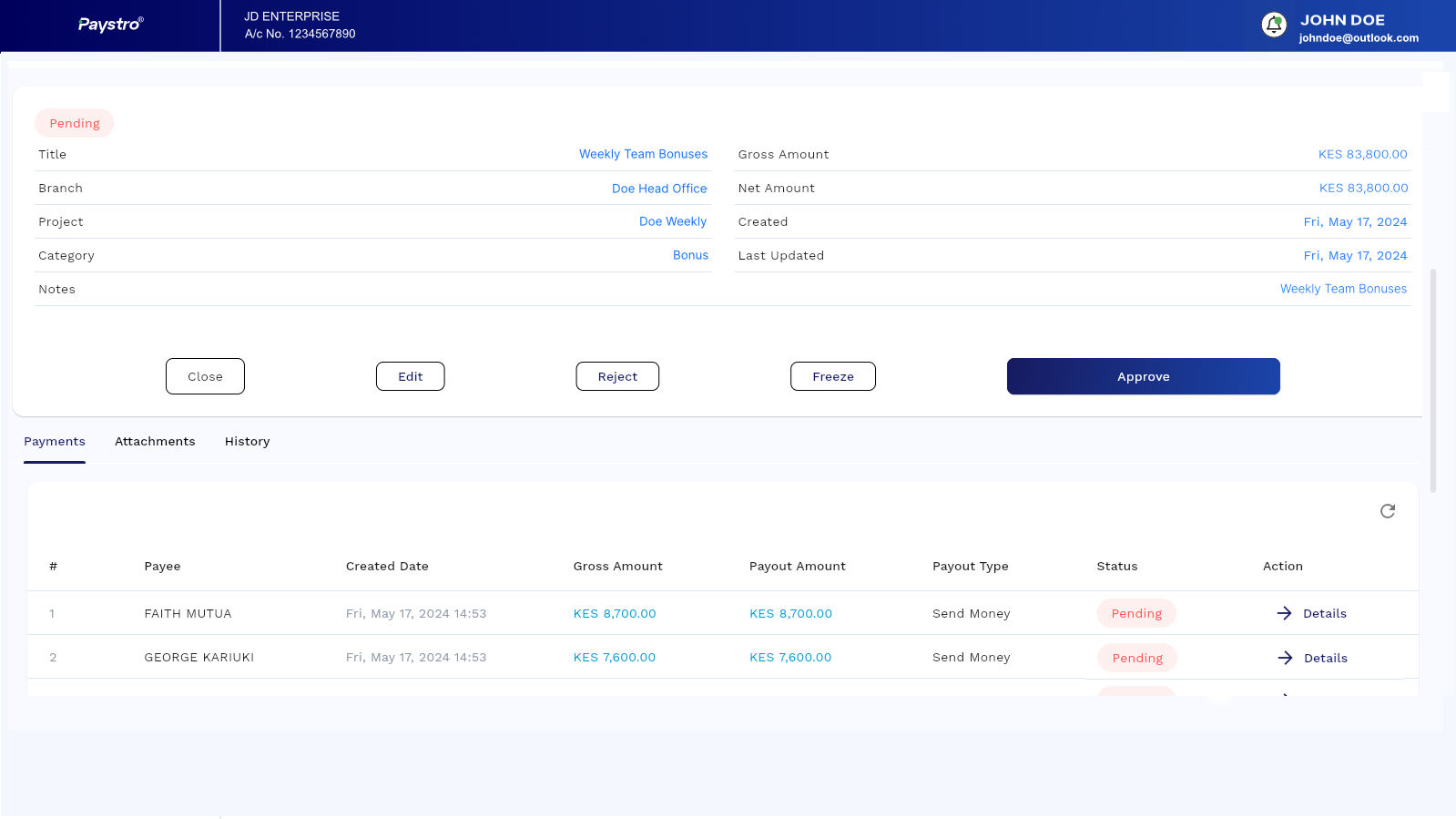Click the Close button
The height and width of the screenshot is (819, 1456).
205,376
